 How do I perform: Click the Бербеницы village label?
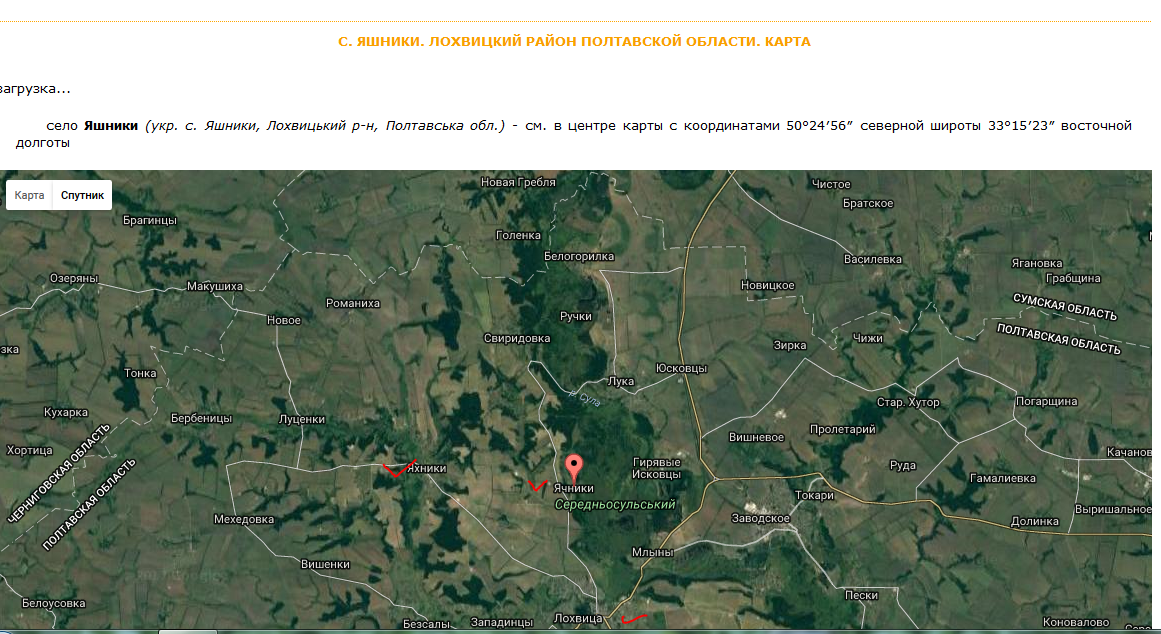(201, 418)
